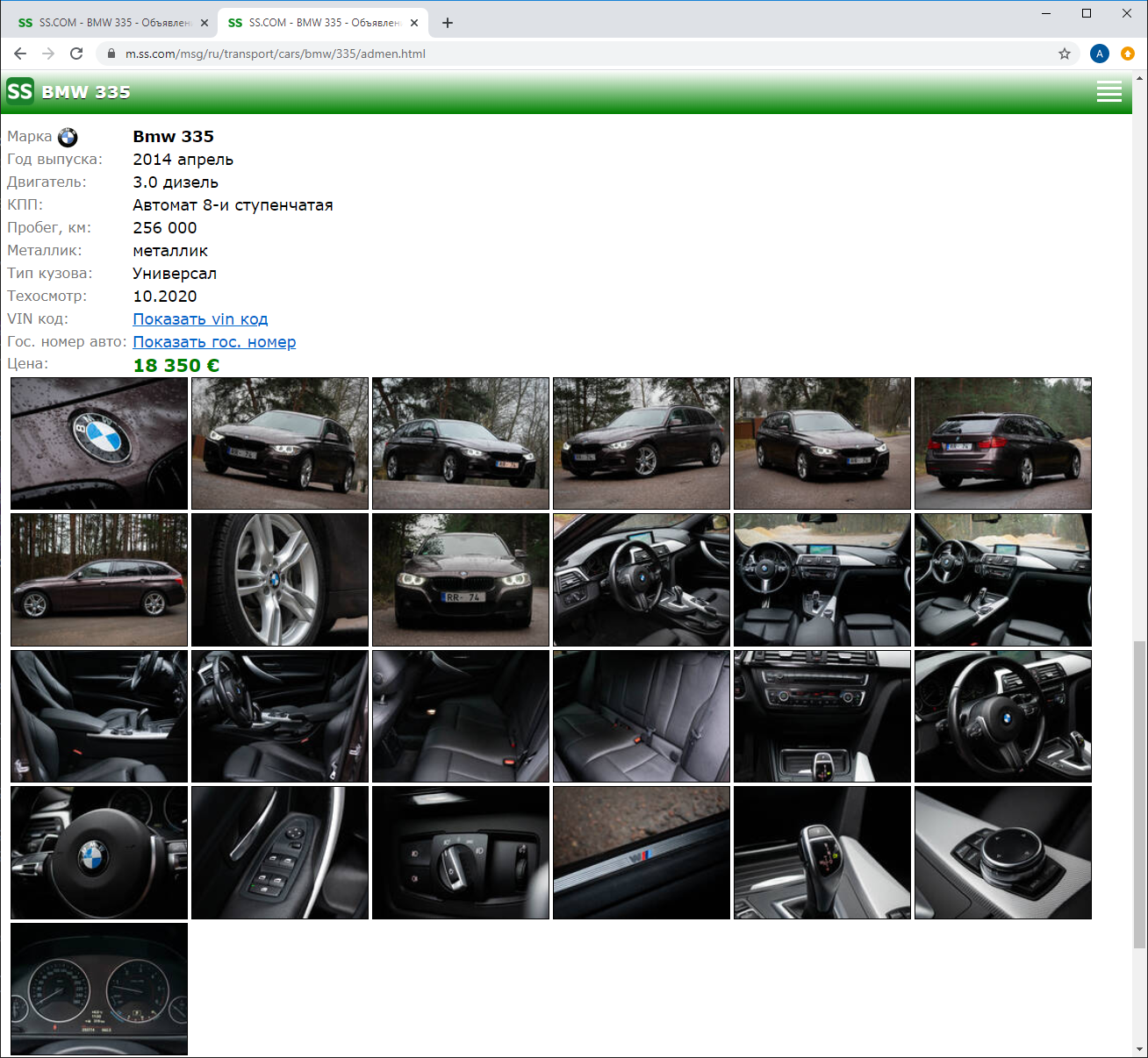This screenshot has height=1058, width=1148.
Task: Open a new browser tab
Action: [448, 23]
